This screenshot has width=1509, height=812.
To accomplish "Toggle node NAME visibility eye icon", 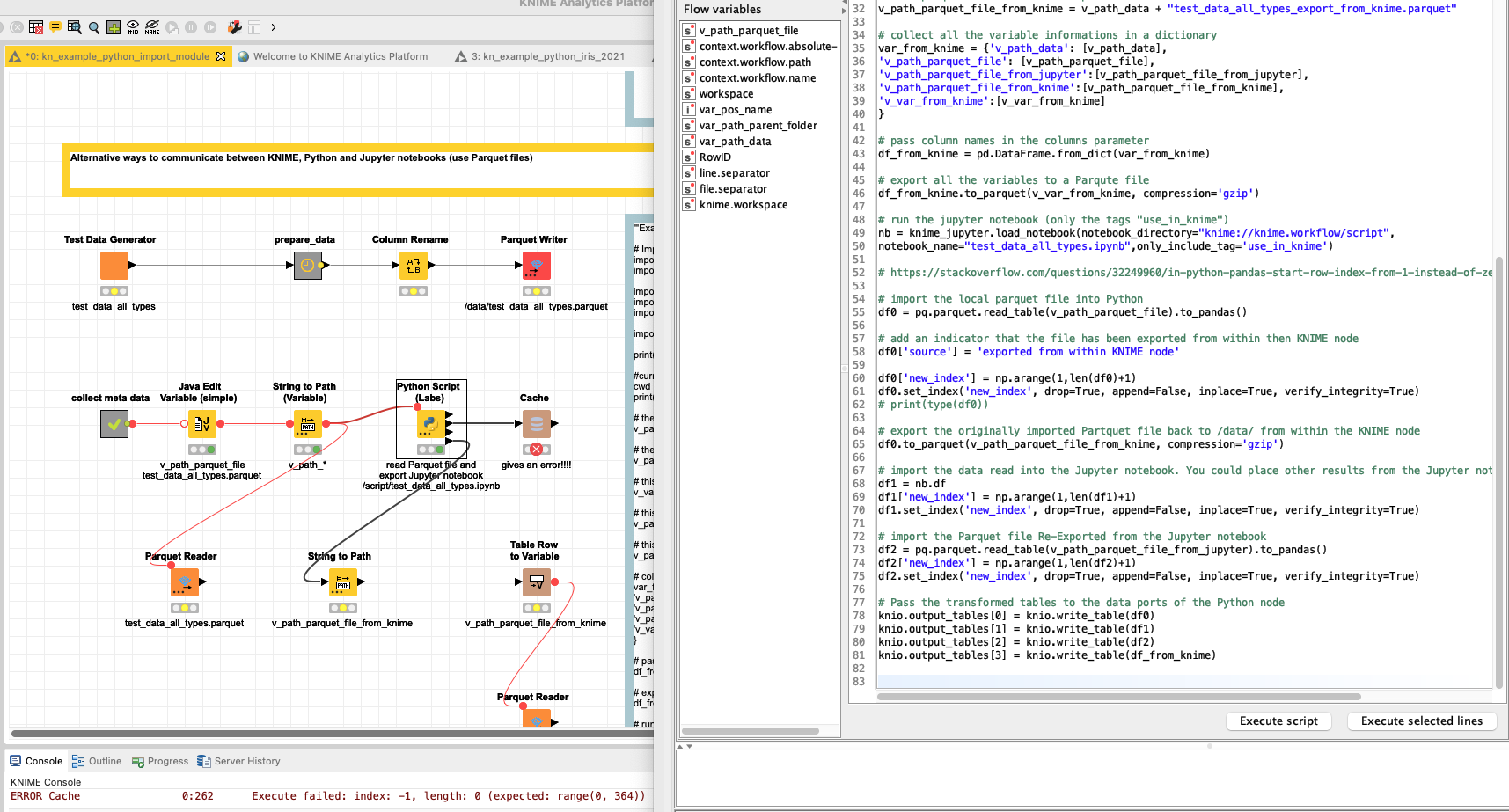I will [152, 27].
